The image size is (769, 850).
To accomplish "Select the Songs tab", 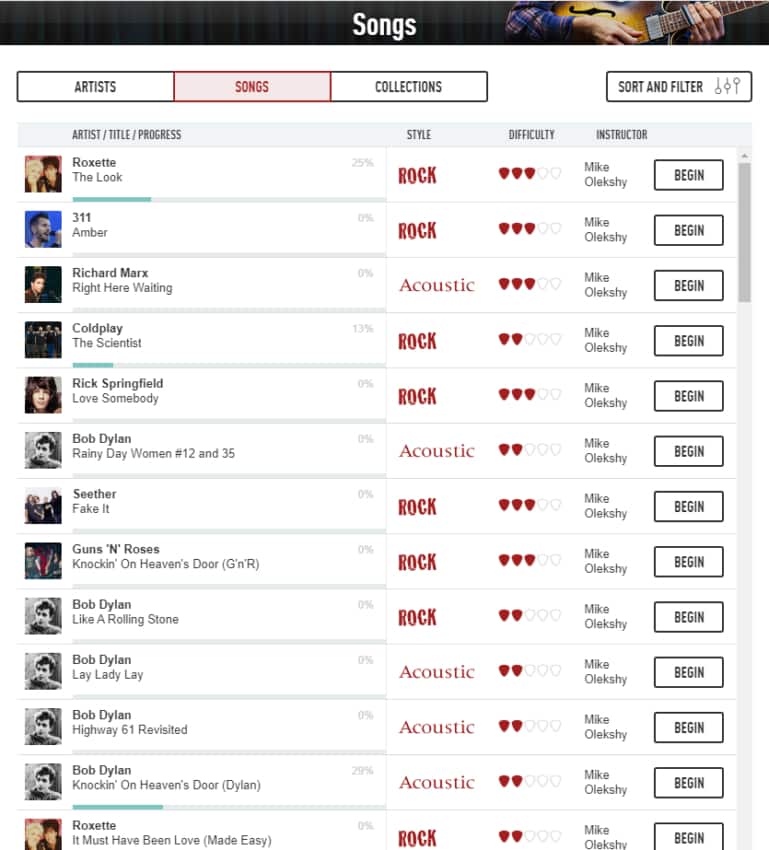I will click(252, 87).
